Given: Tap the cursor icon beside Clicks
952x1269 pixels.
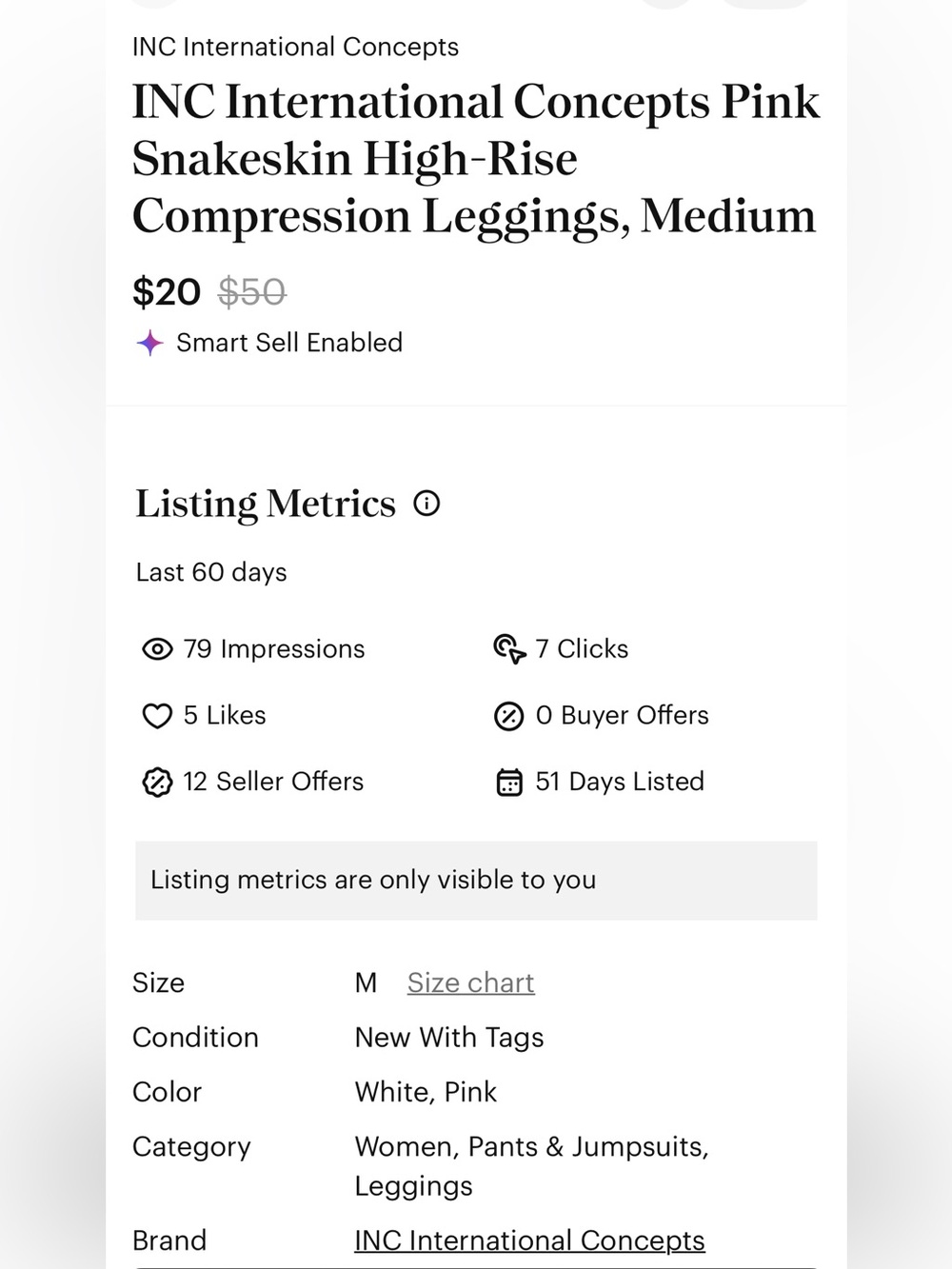Looking at the screenshot, I should click(509, 649).
